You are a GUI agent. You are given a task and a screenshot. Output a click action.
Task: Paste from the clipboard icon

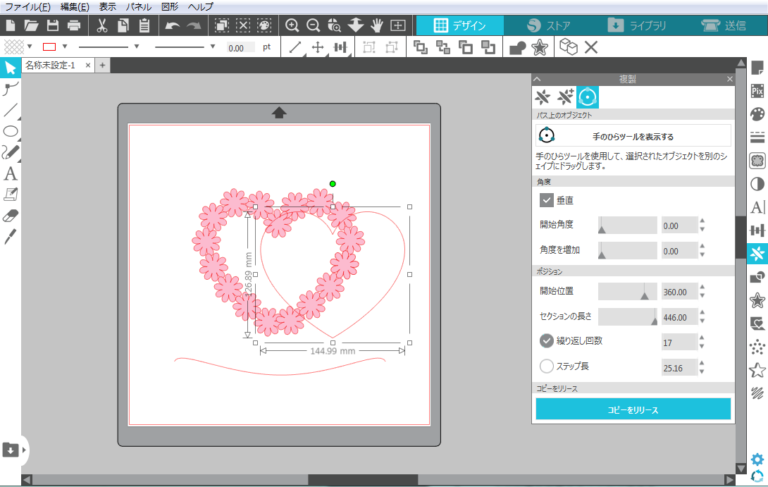(144, 25)
